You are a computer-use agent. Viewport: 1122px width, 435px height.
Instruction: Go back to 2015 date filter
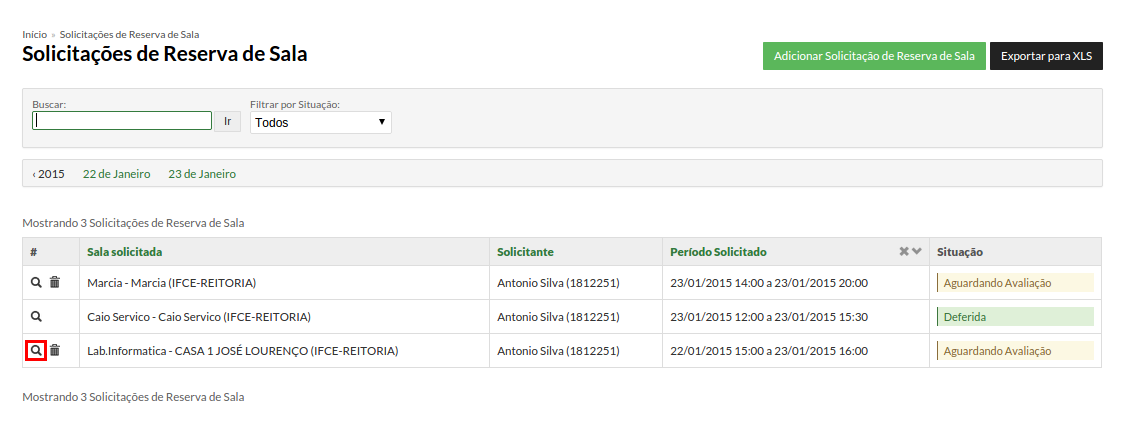[x=49, y=174]
